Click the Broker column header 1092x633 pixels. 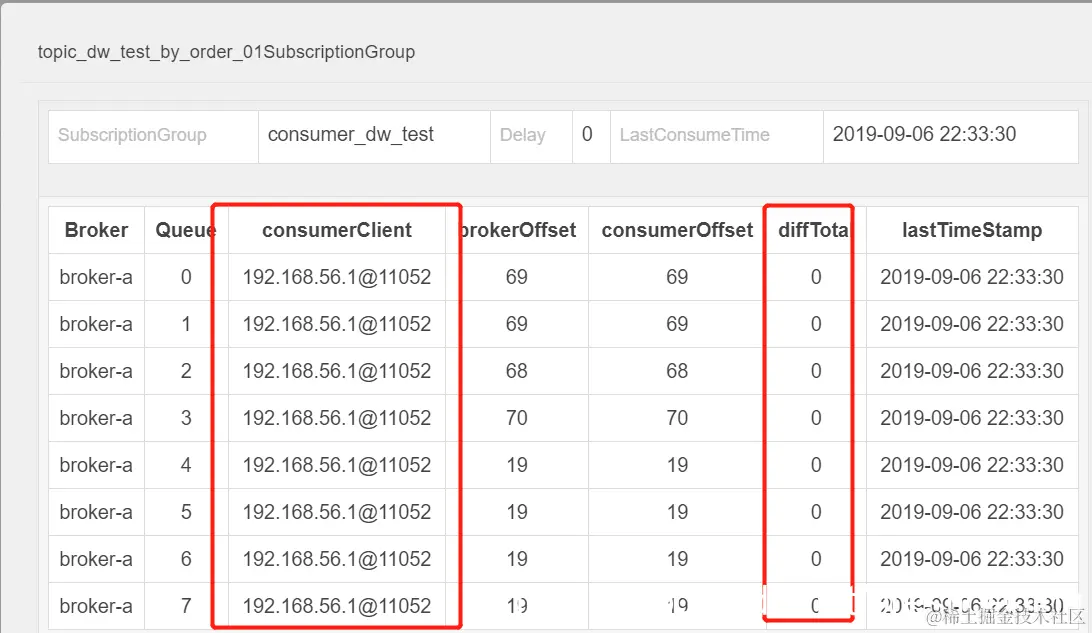pyautogui.click(x=96, y=230)
